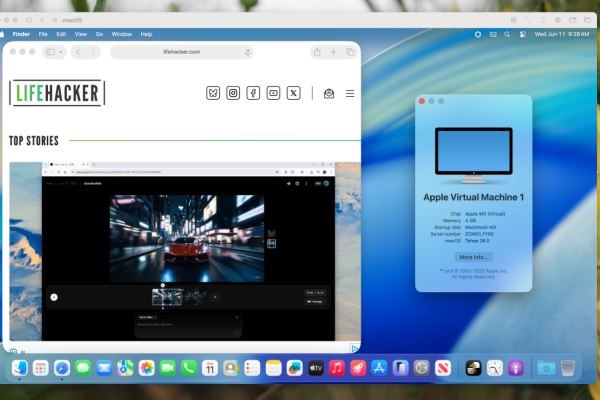Open Music from the Dock
Screen dimensions: 600x400
pyautogui.click(x=337, y=368)
